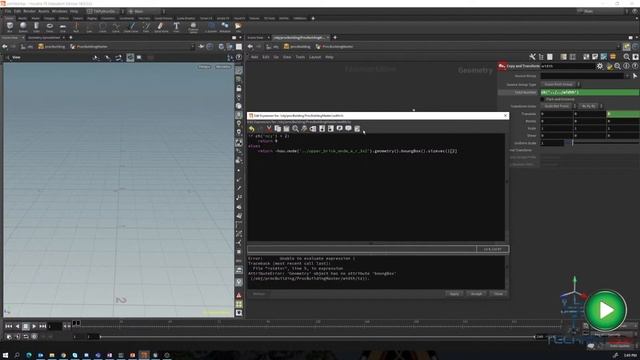Select the Spray Paint shelf tool
This screenshot has height=360, width=640.
tap(161, 27)
